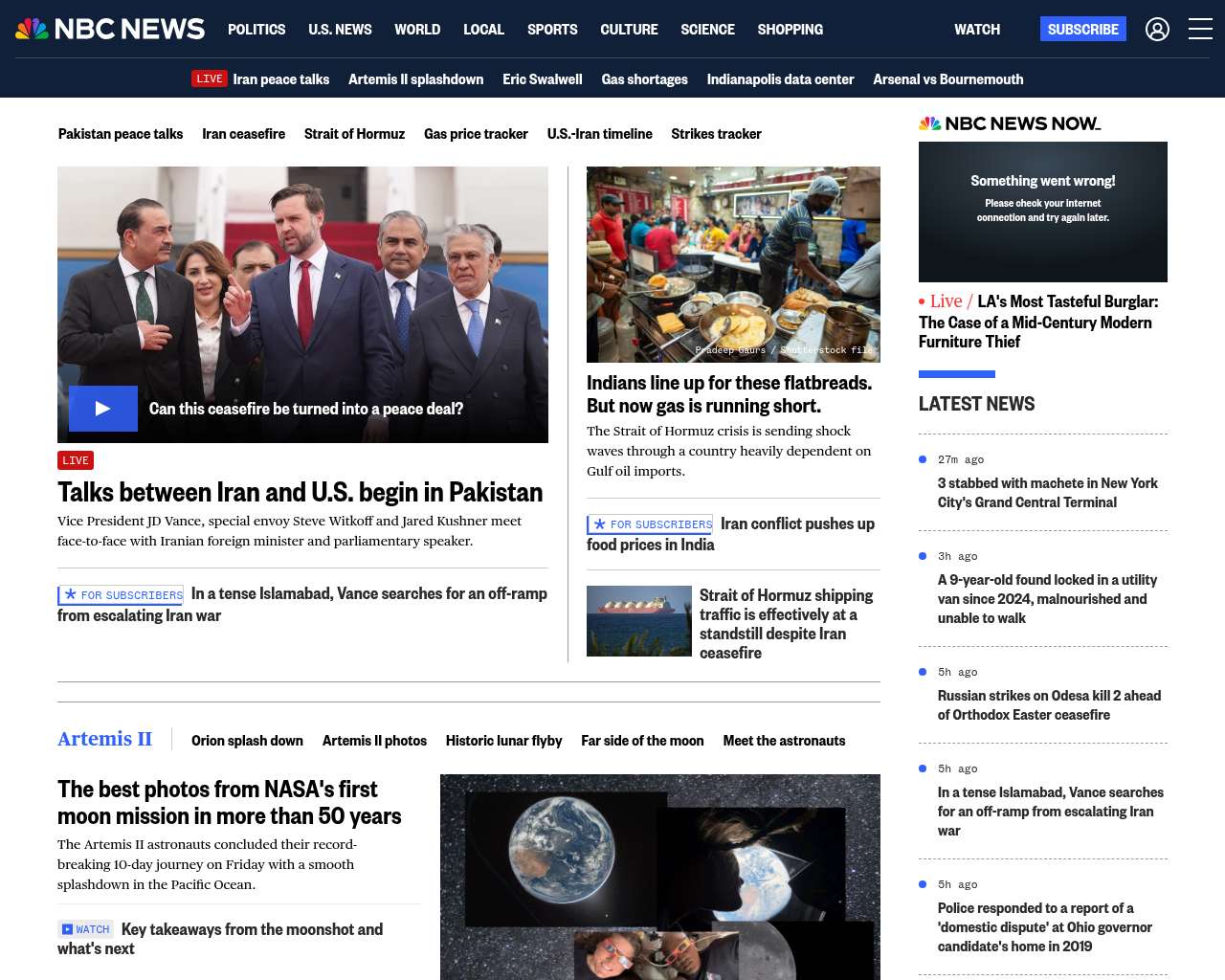
Task: Click the red LIVE badge by Iran peace talks
Action: point(209,79)
